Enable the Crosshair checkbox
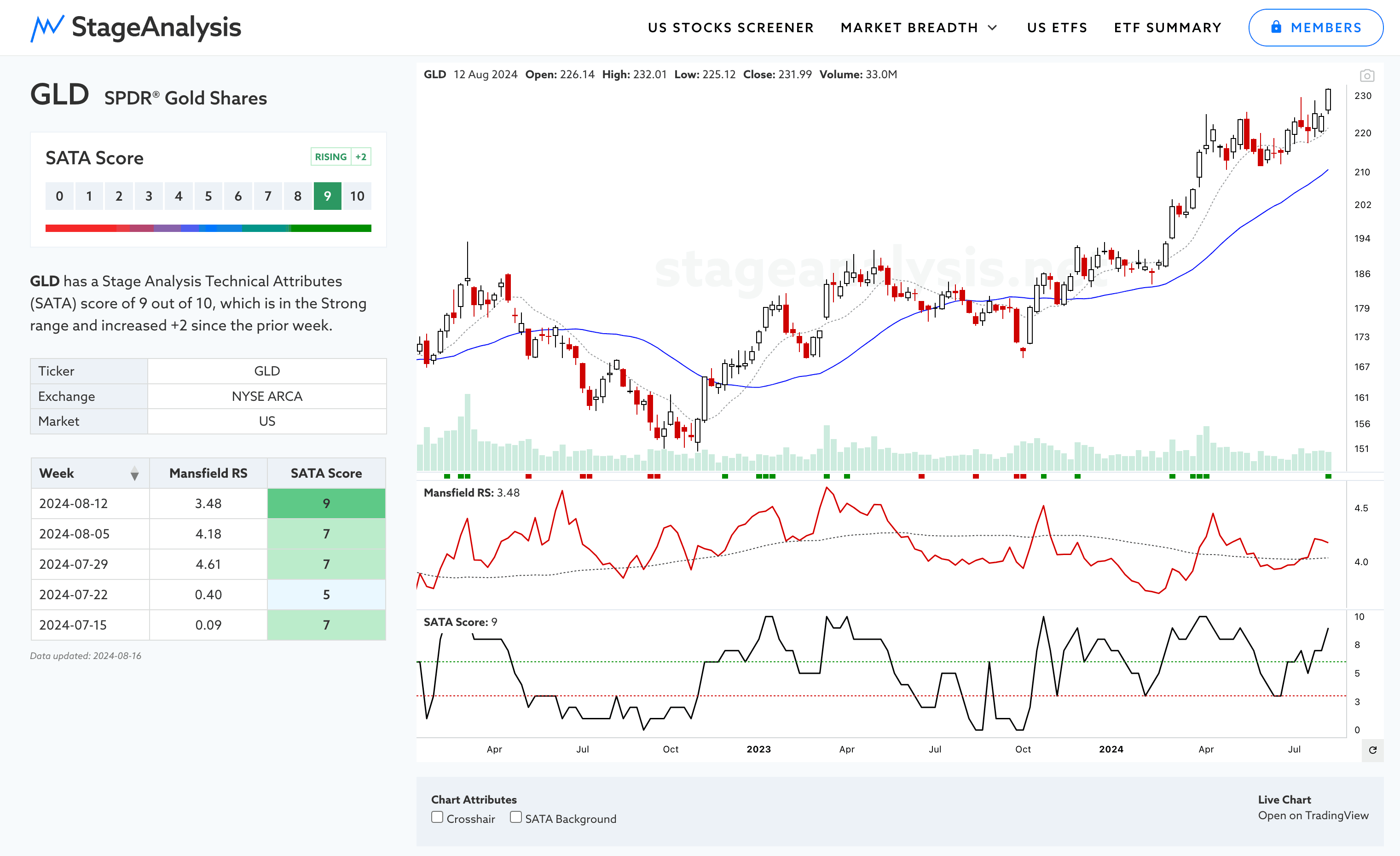Screen dimensions: 1400x856 coord(437,817)
